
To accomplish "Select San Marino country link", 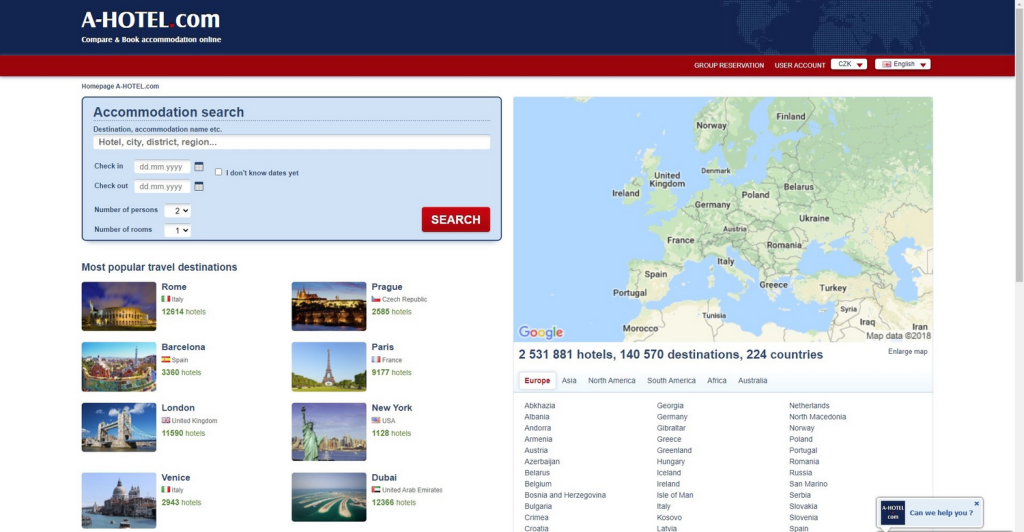I will (808, 484).
